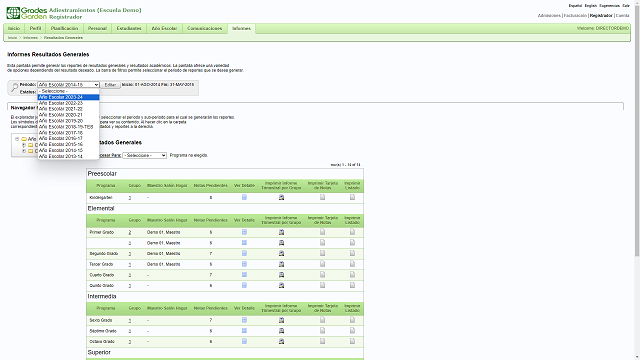This screenshot has width=640, height=360.
Task: Pick the '- Seleccione -' period option
Action: point(68,91)
